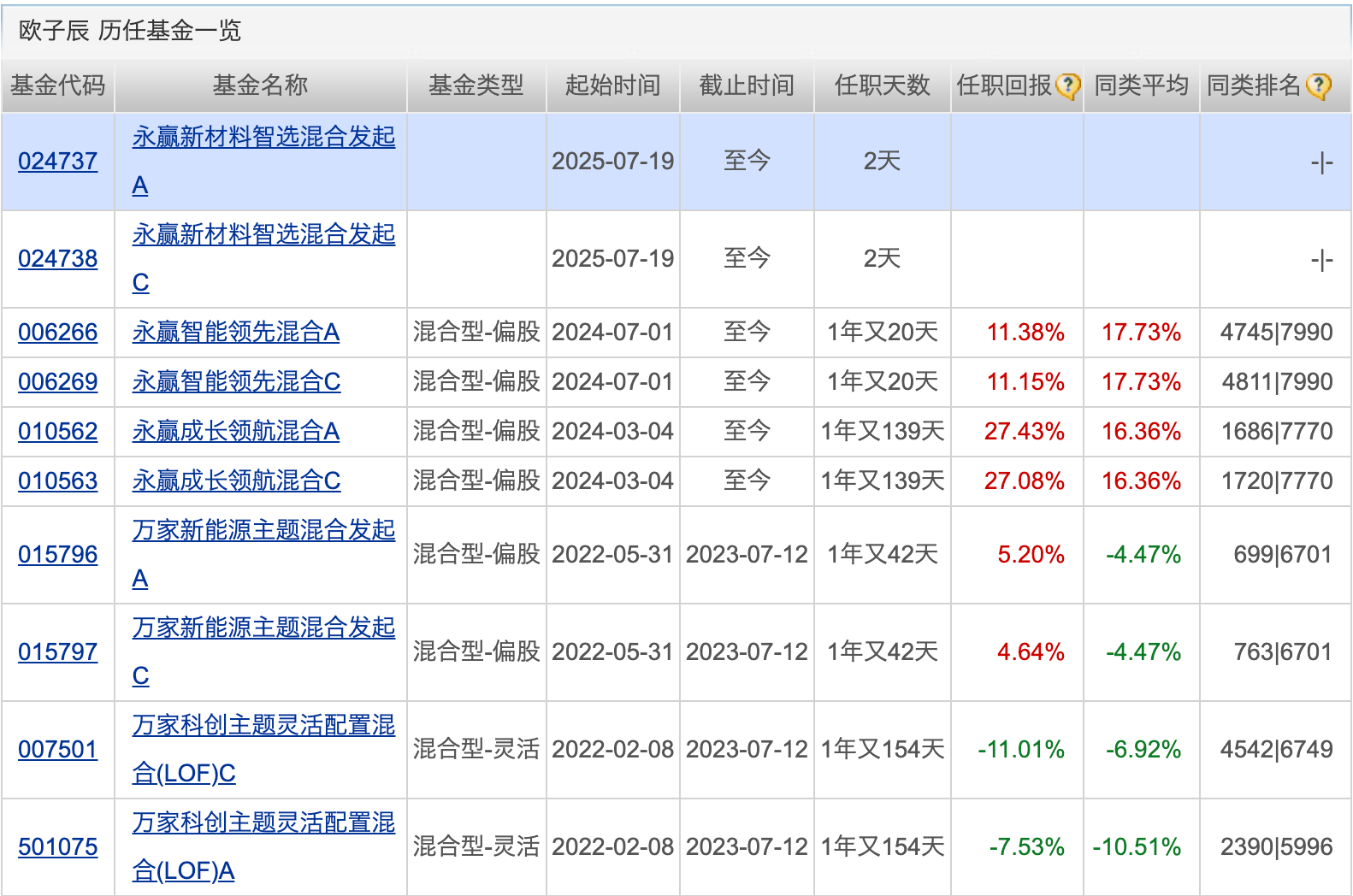Image resolution: width=1353 pixels, height=896 pixels.
Task: Open fund code 501075 link
Action: 58,846
